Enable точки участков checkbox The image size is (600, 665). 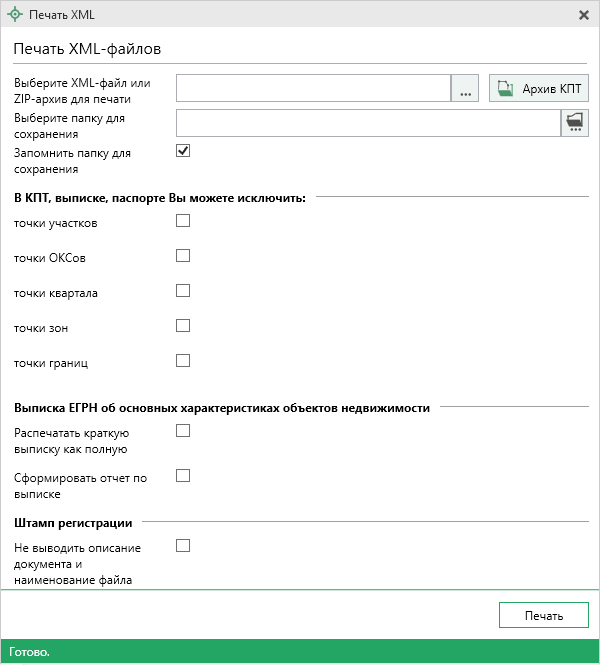coord(183,221)
